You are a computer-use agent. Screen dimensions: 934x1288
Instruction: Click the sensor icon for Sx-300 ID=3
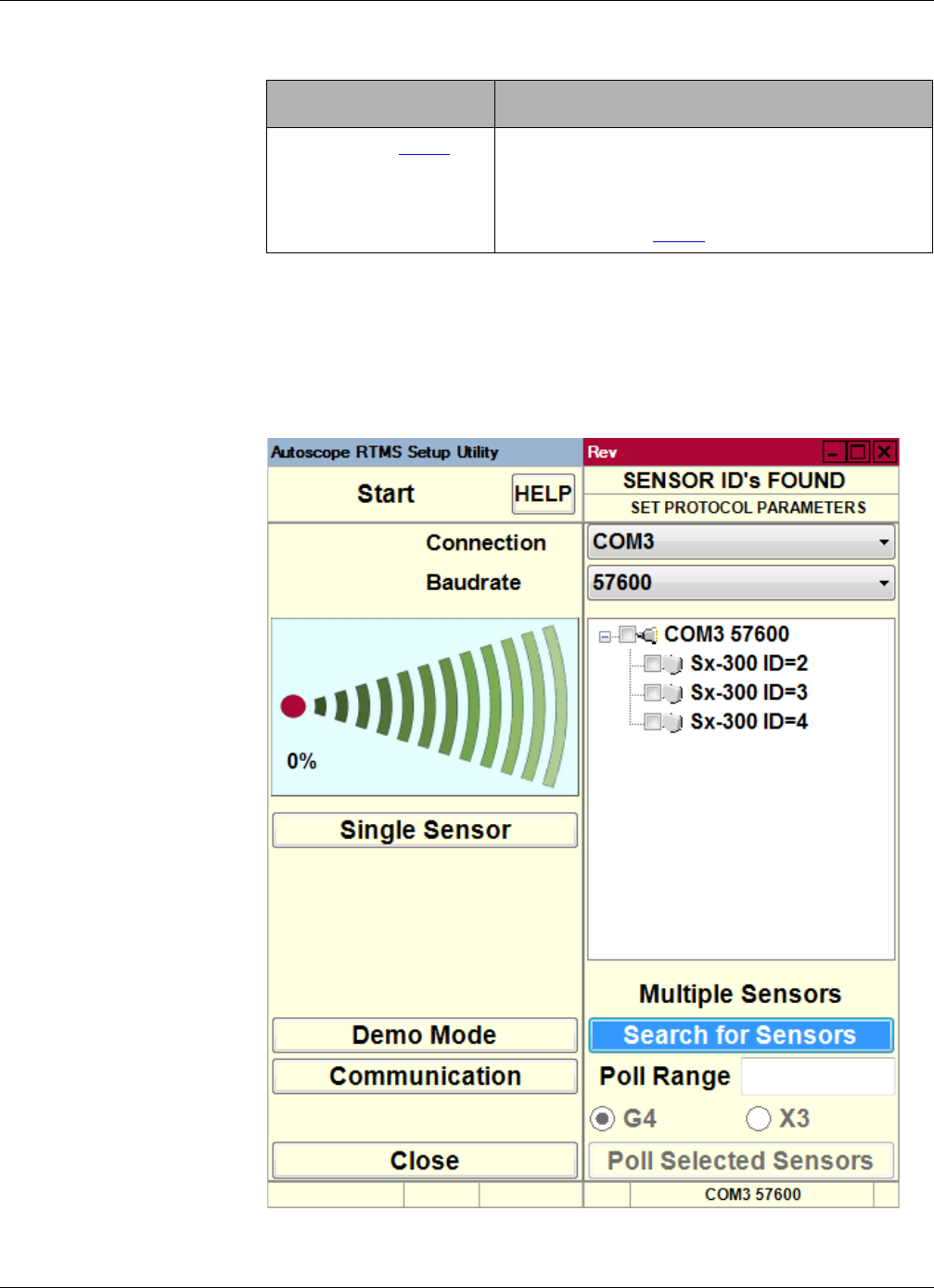(673, 693)
